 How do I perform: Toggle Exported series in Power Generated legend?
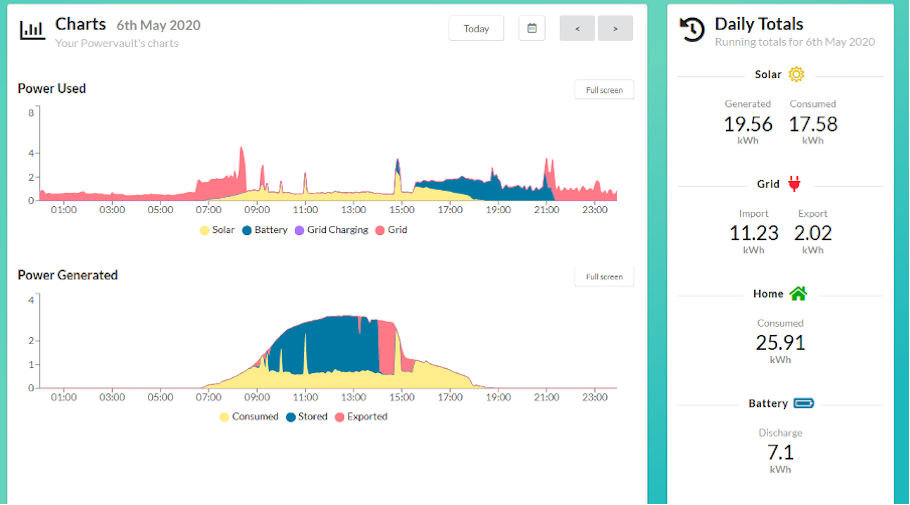[x=361, y=417]
